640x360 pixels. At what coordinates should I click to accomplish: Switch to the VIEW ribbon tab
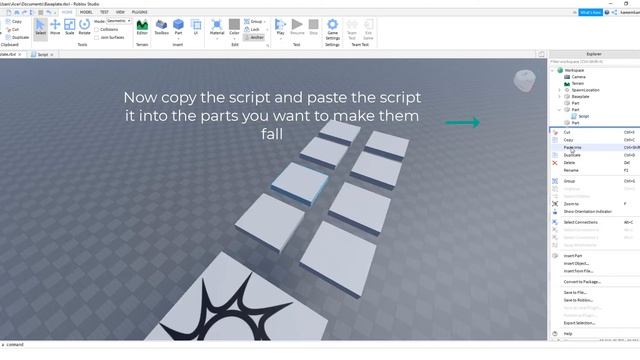click(x=120, y=12)
